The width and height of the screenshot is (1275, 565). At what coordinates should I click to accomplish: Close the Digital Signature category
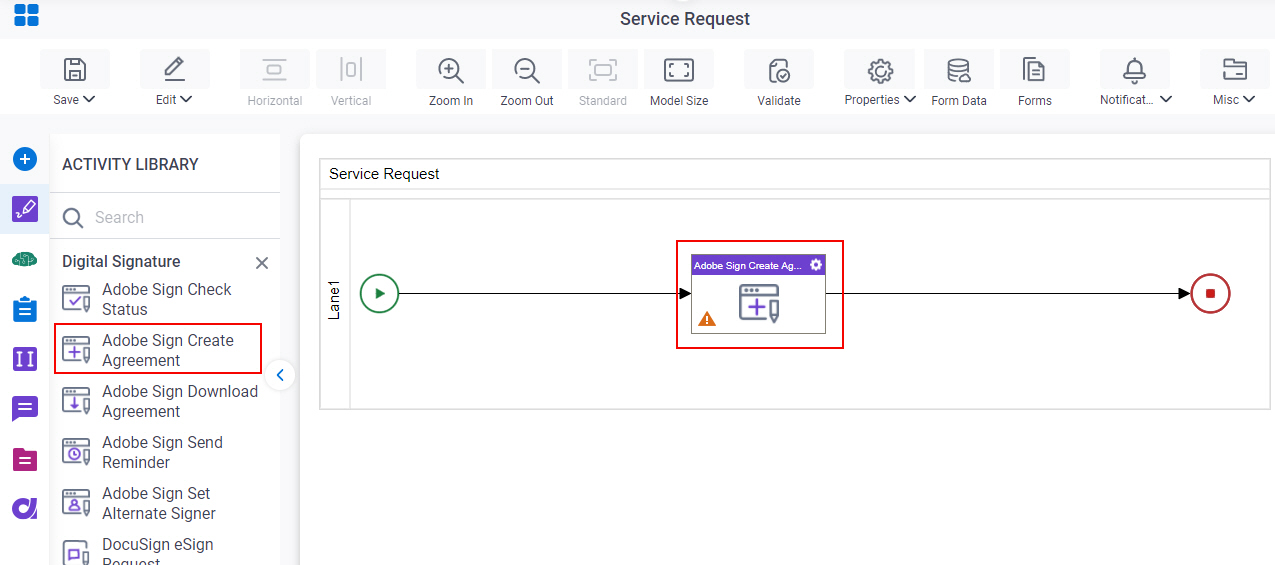[262, 263]
